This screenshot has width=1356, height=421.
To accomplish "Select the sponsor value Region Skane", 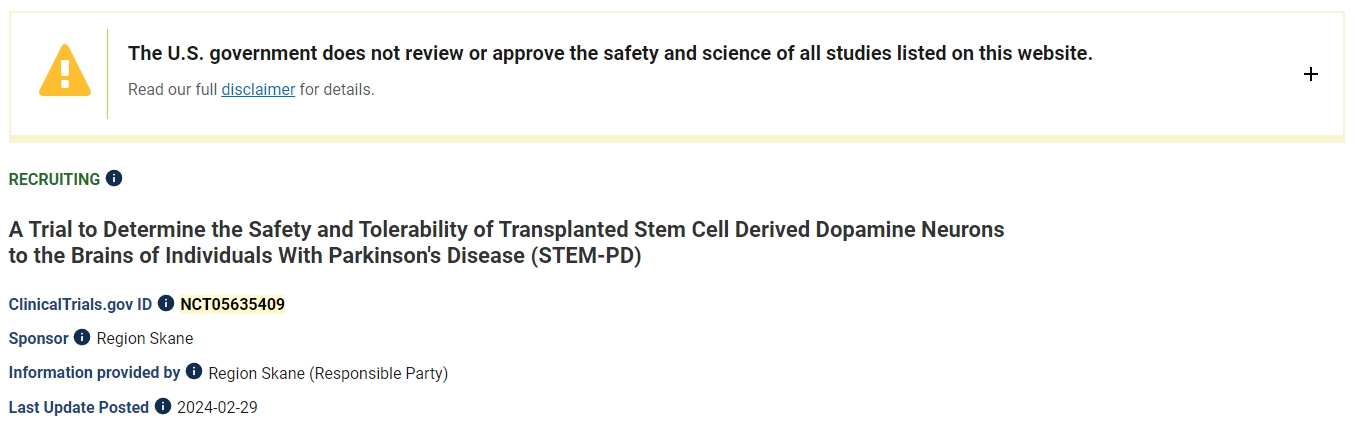I will [x=145, y=338].
